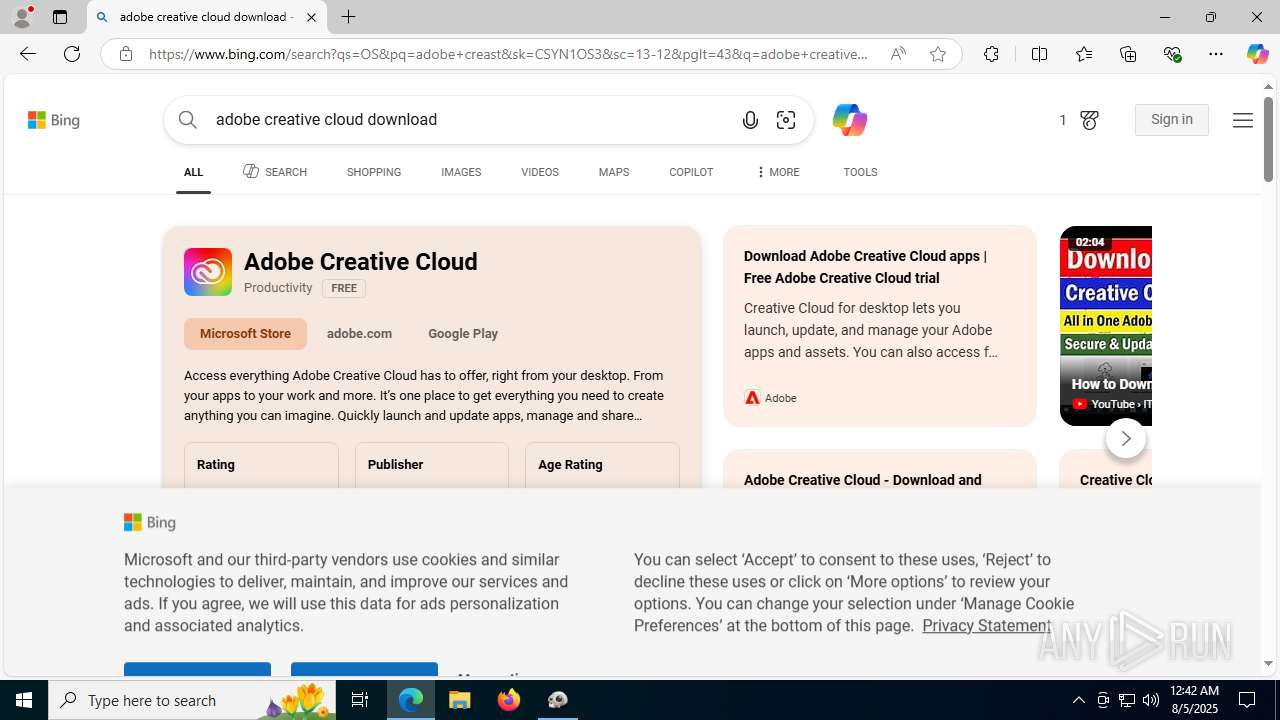Play the YouTube how to download video

point(1106,326)
